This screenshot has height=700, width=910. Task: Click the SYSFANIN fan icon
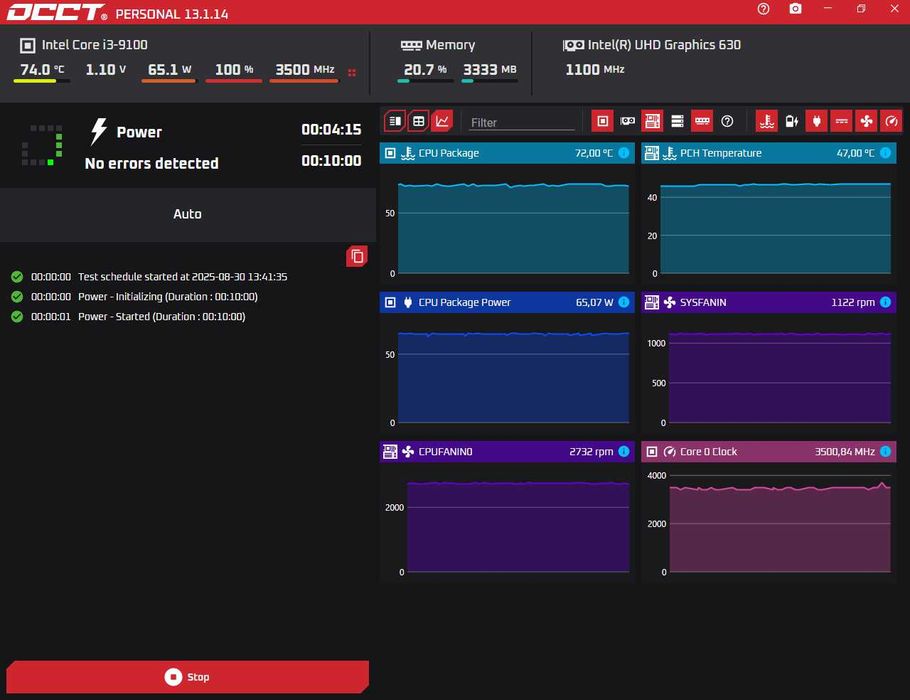pos(670,302)
